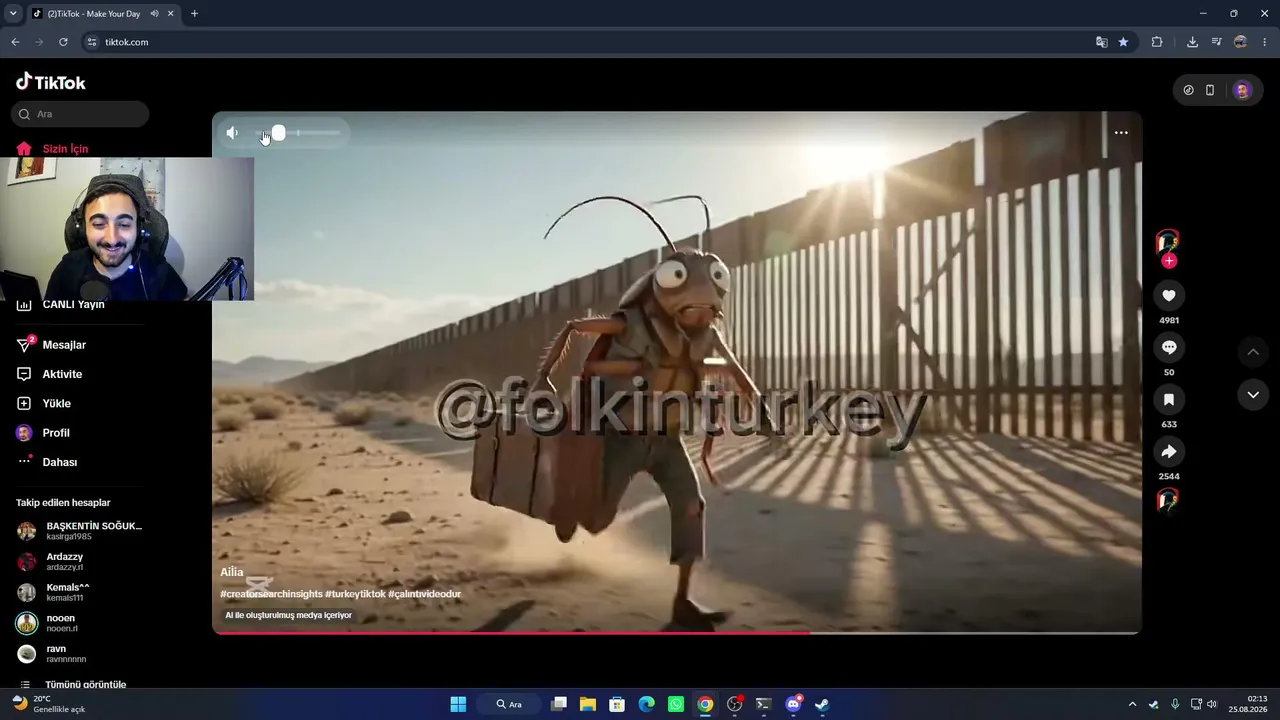Image resolution: width=1280 pixels, height=720 pixels.
Task: Open the comments with the speech bubble icon
Action: tap(1168, 347)
